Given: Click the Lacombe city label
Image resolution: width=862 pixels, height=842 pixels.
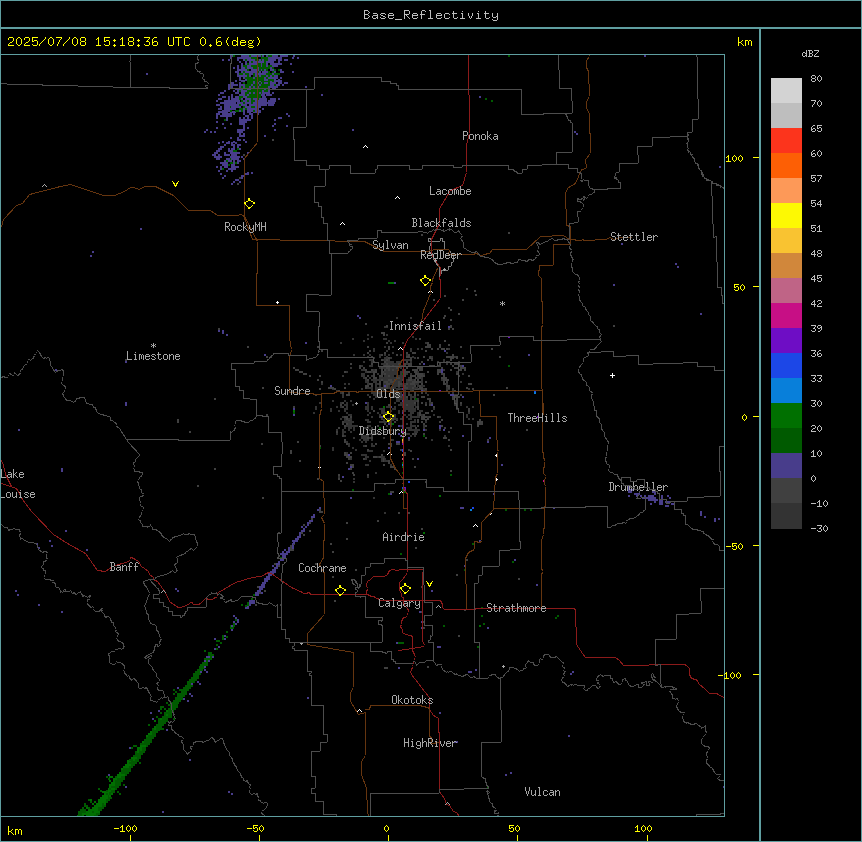Looking at the screenshot, I should [x=450, y=191].
